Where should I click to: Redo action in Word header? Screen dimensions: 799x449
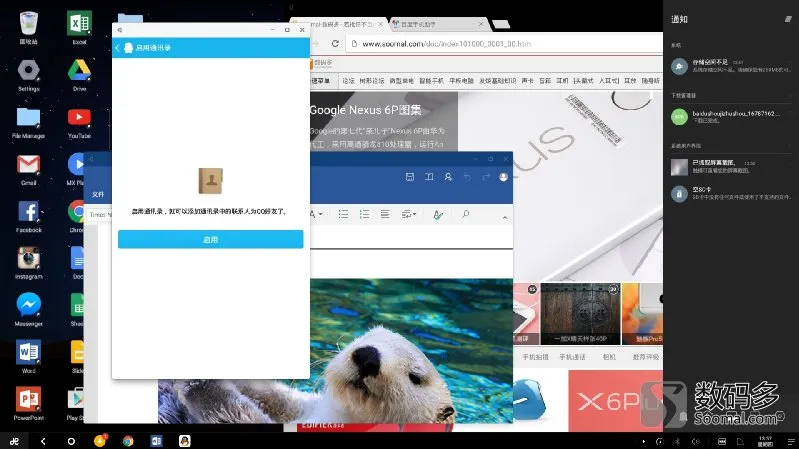click(486, 177)
